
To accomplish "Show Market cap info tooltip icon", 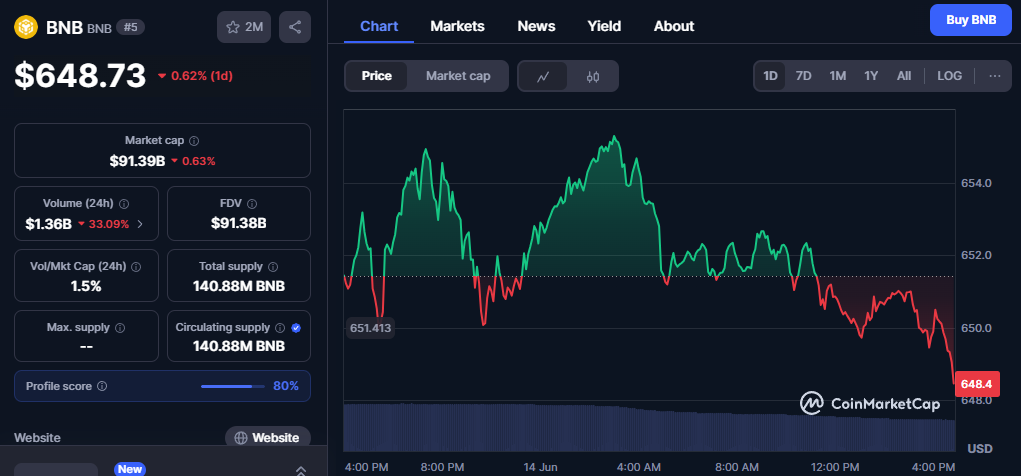I will 194,141.
